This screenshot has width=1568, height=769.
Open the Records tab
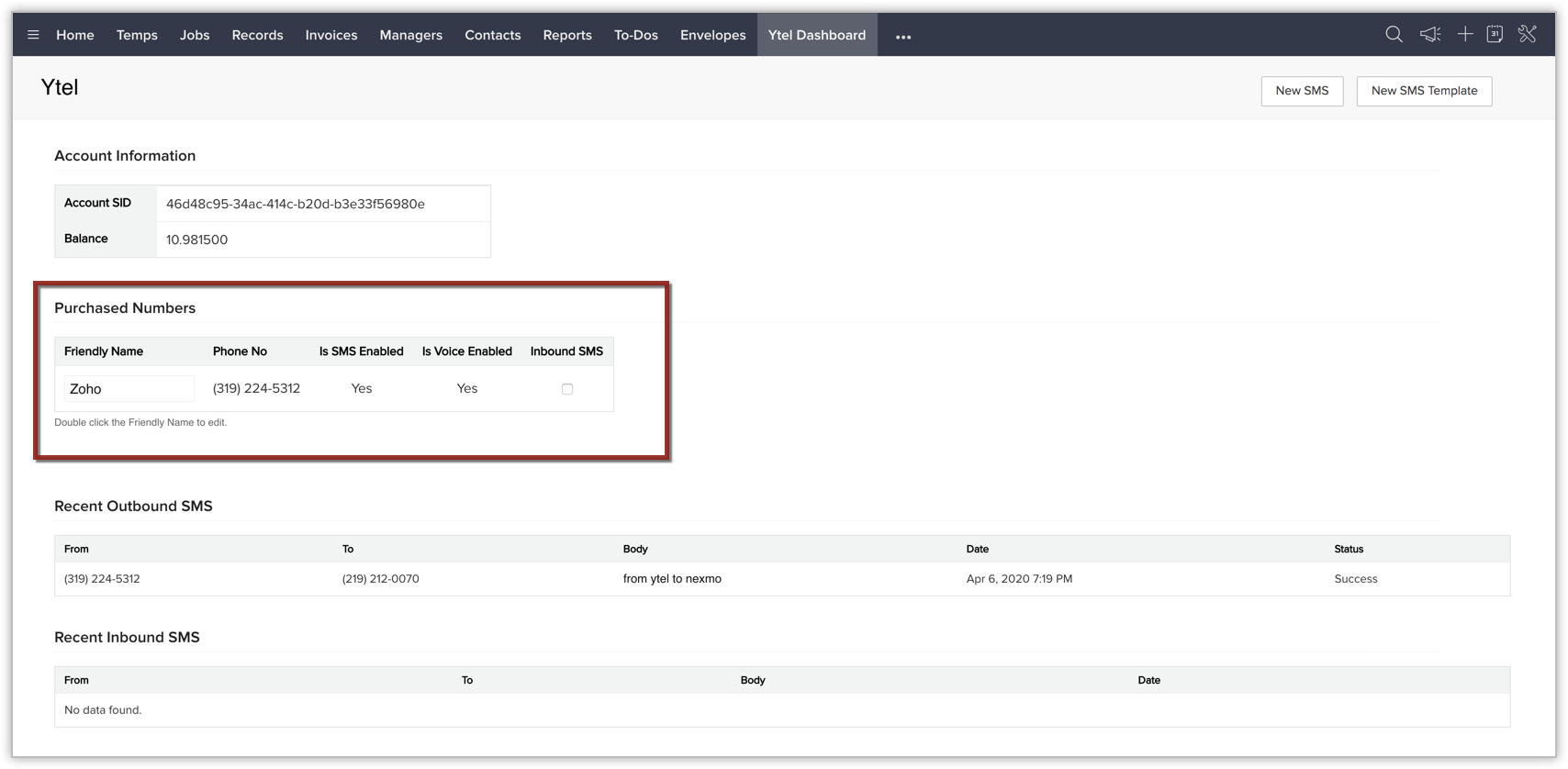[x=257, y=35]
